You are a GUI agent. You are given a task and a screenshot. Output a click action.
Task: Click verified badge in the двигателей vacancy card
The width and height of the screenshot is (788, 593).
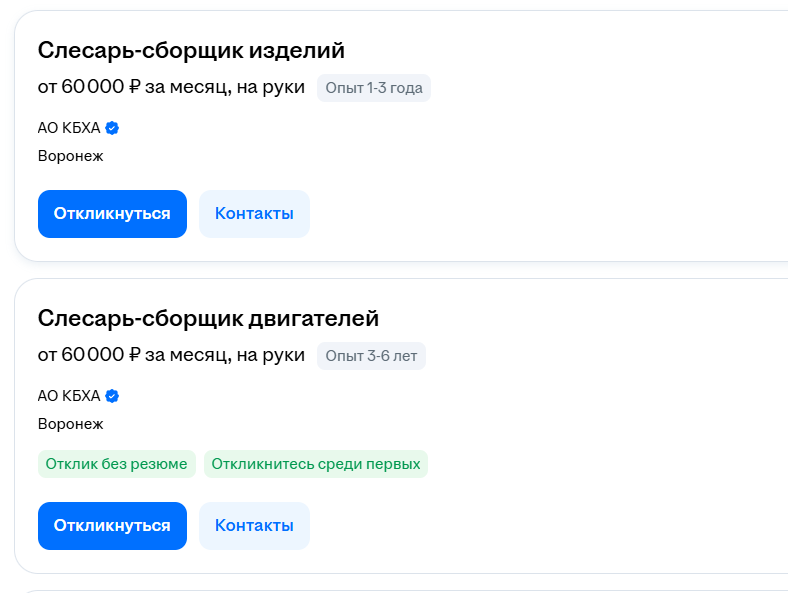pyautogui.click(x=112, y=396)
